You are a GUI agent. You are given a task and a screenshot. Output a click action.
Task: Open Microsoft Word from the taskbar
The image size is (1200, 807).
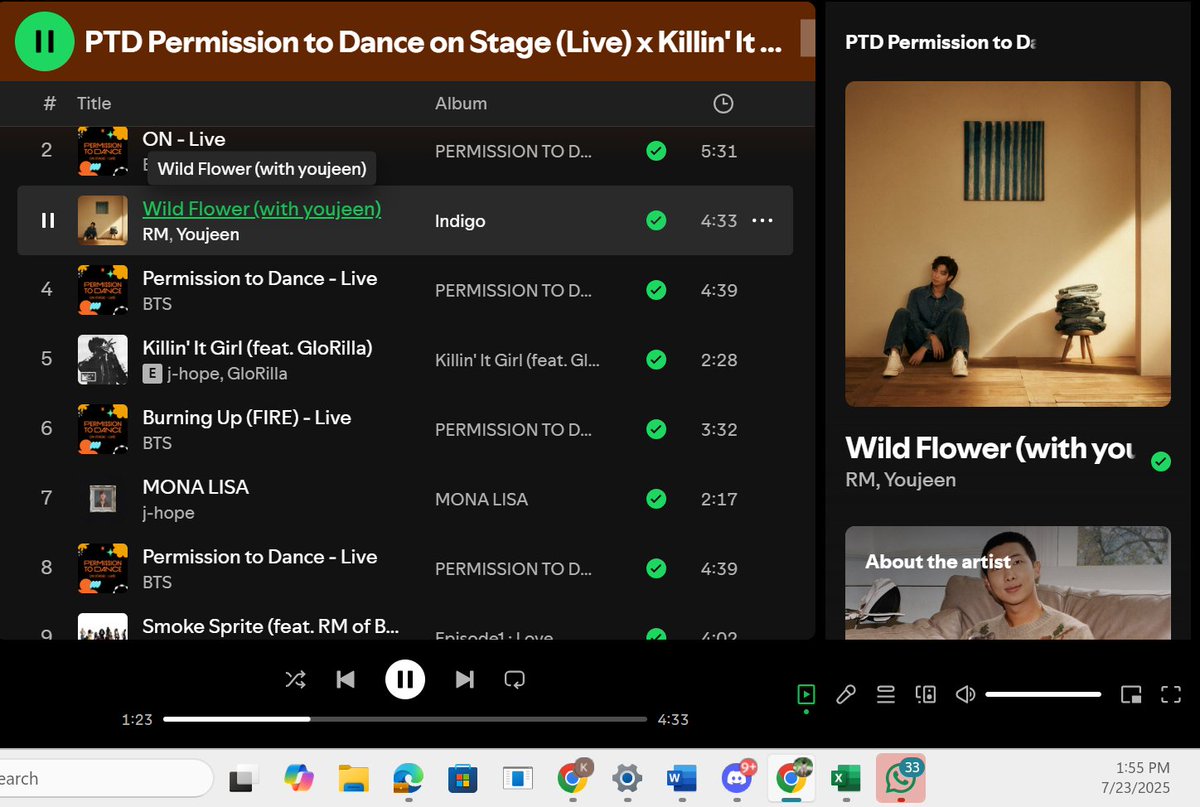point(681,777)
